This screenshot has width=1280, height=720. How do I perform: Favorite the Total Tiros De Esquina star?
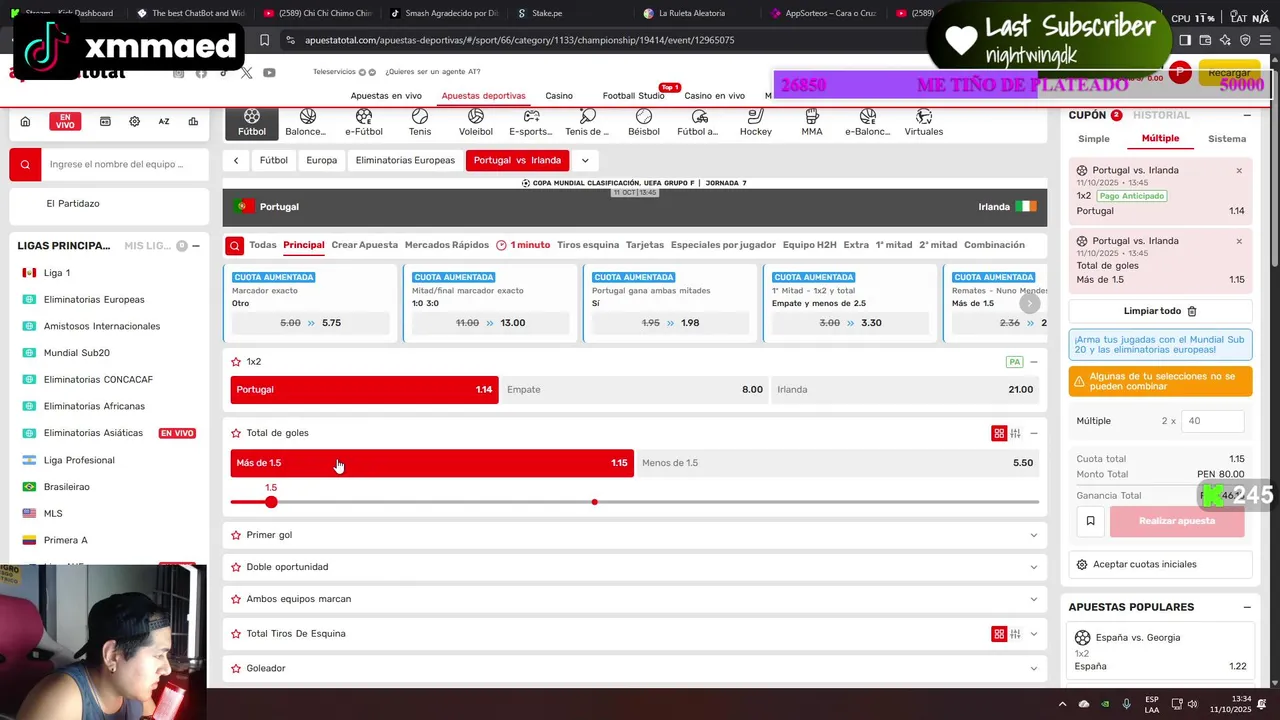tap(236, 634)
